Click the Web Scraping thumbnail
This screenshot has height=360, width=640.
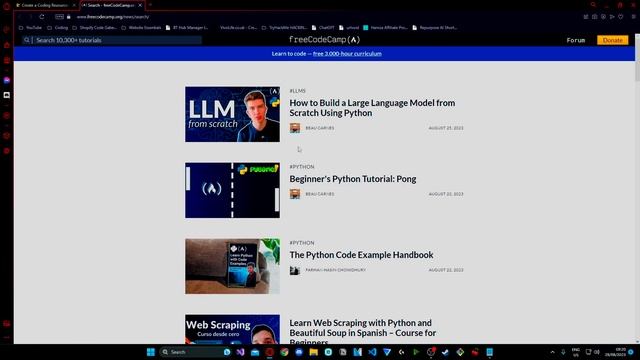(x=233, y=329)
